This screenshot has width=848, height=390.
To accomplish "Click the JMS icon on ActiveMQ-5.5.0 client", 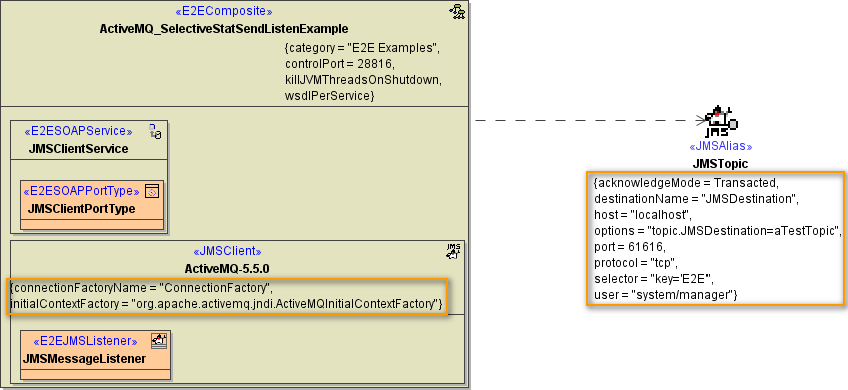I will [453, 251].
